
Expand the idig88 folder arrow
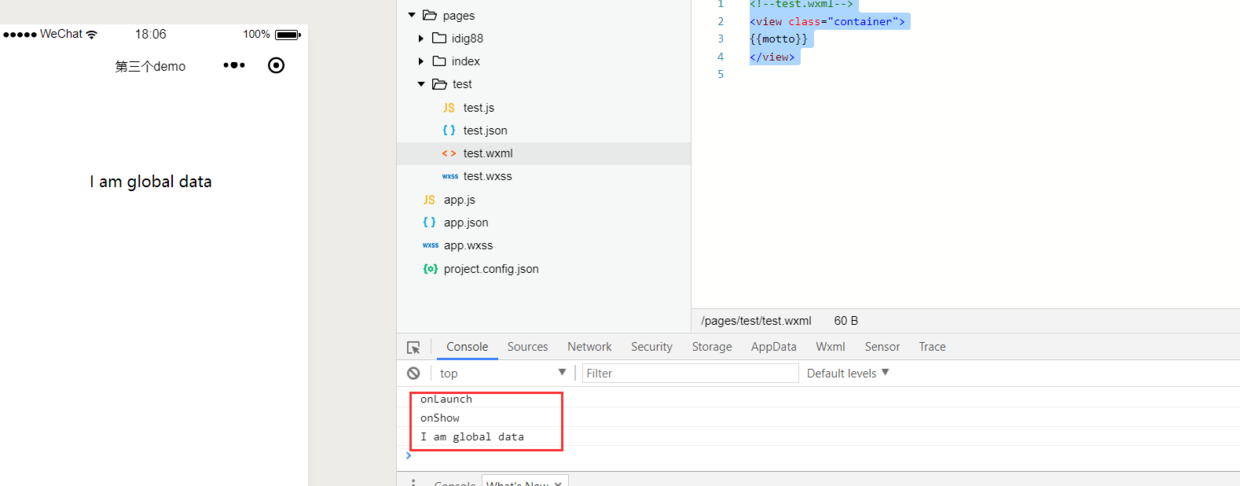click(x=421, y=38)
